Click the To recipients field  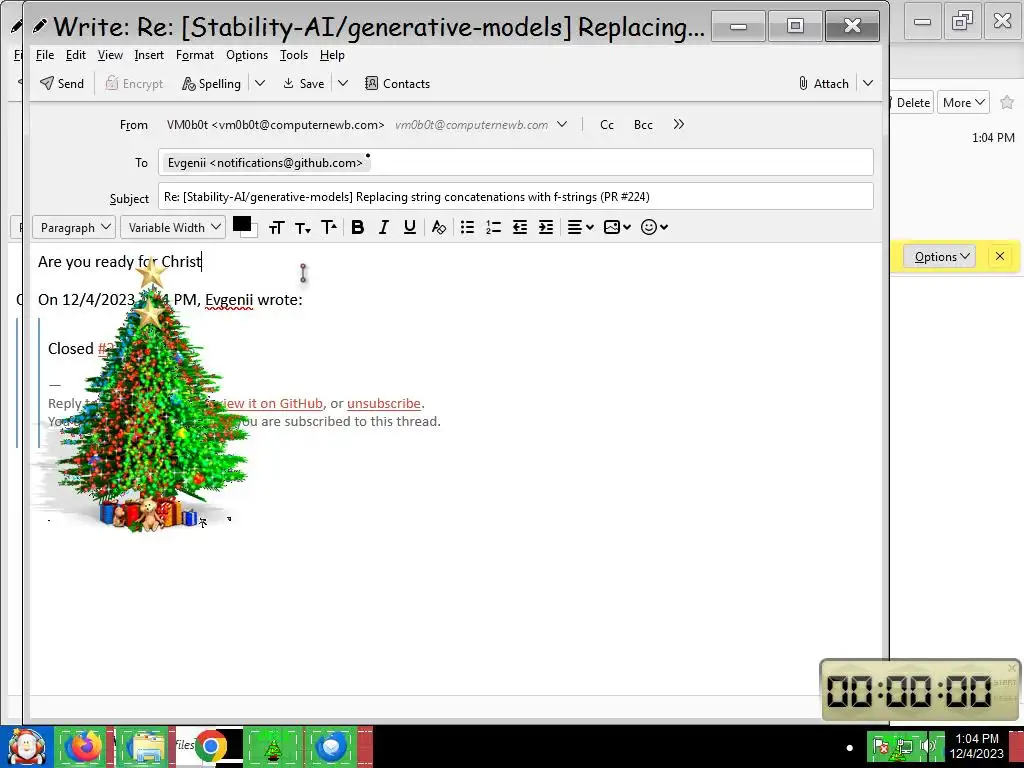(515, 162)
